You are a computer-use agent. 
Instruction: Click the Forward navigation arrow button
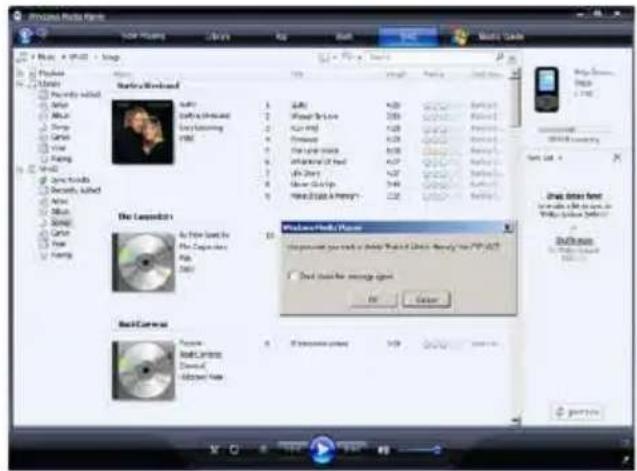42,33
